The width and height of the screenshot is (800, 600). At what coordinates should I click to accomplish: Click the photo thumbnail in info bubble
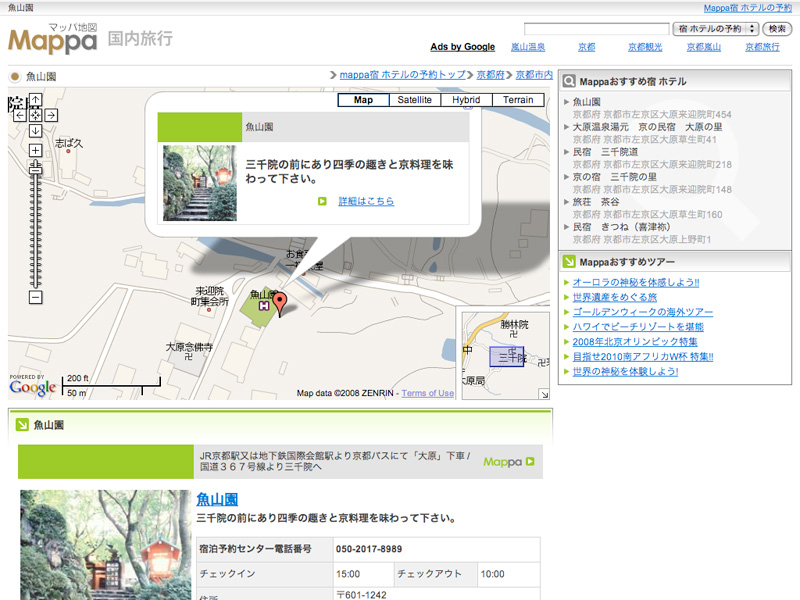coord(199,183)
